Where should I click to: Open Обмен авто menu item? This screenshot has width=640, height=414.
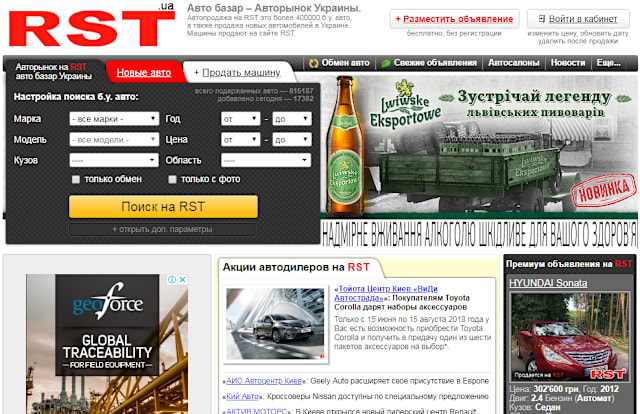pos(340,63)
